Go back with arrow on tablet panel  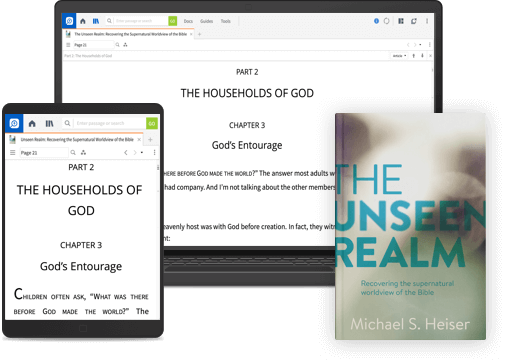(126, 153)
